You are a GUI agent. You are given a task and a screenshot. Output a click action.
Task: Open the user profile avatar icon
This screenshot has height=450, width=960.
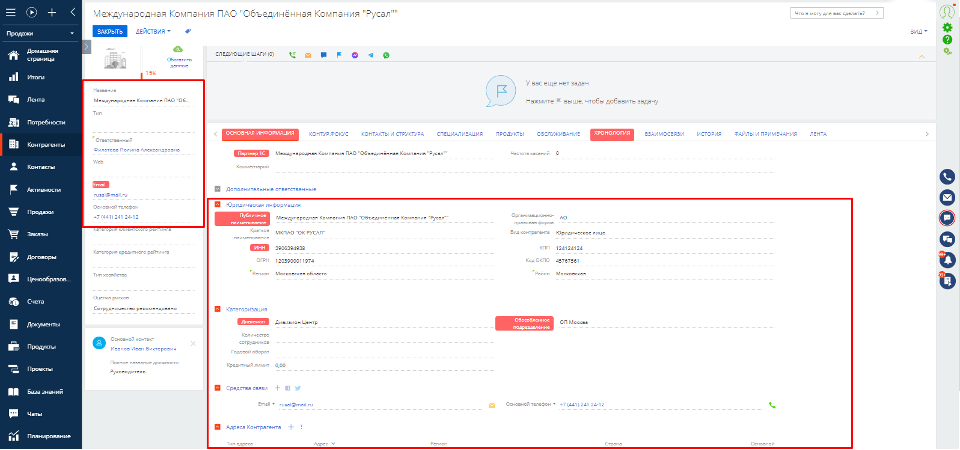pos(947,12)
